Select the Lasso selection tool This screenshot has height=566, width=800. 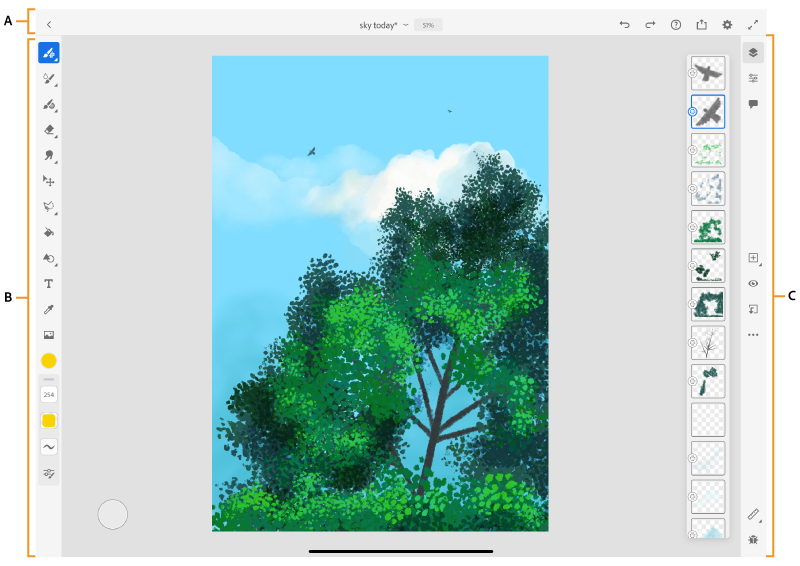[49, 207]
